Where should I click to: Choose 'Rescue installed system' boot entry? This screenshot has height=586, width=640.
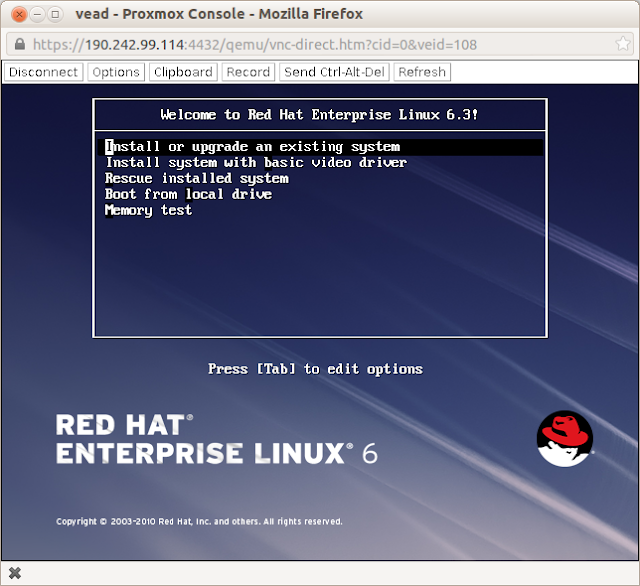click(x=197, y=179)
